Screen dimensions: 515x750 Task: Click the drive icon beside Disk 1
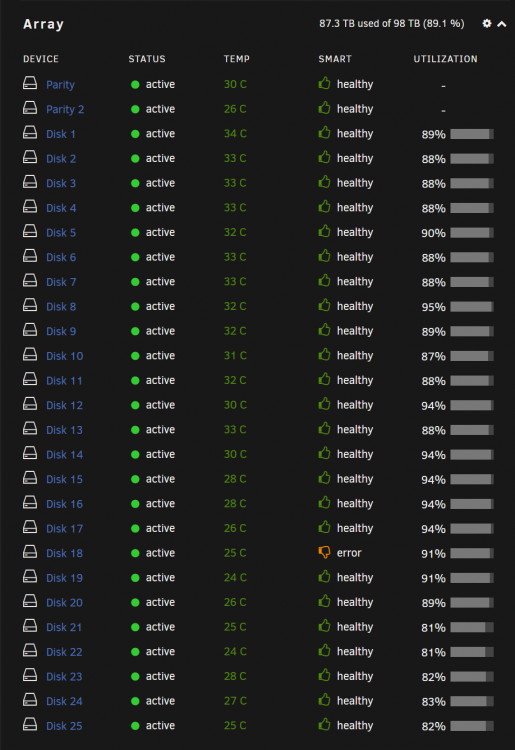coord(30,132)
